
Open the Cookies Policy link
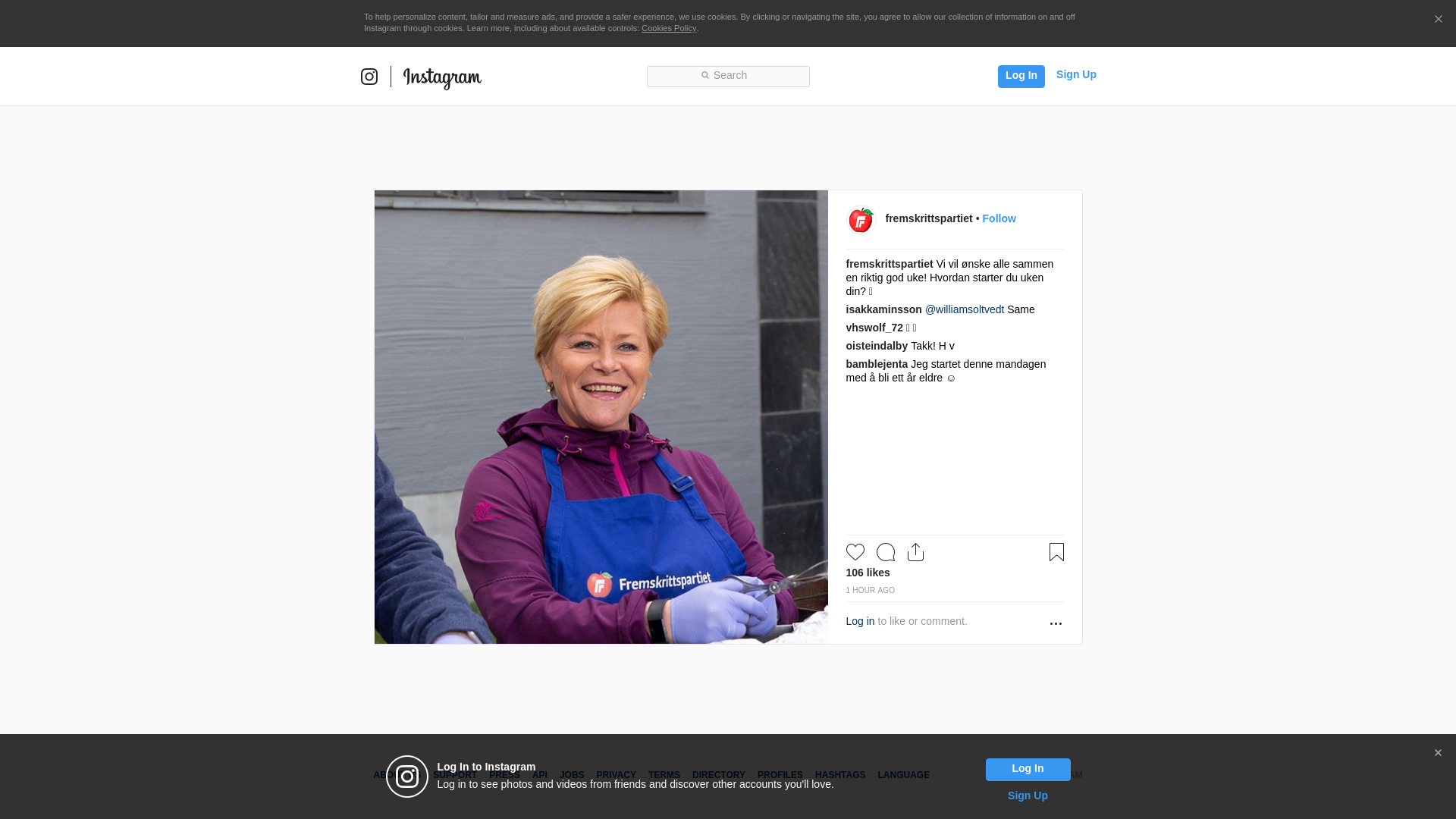click(x=669, y=28)
